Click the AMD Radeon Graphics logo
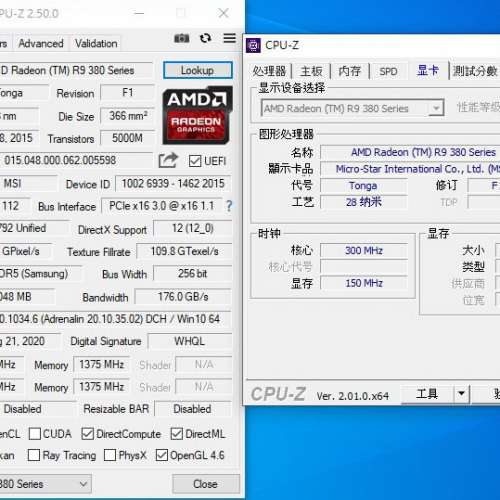 (x=197, y=115)
